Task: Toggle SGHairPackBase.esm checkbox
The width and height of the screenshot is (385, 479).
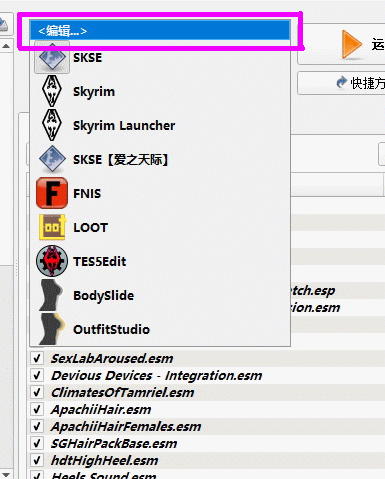Action: click(37, 443)
